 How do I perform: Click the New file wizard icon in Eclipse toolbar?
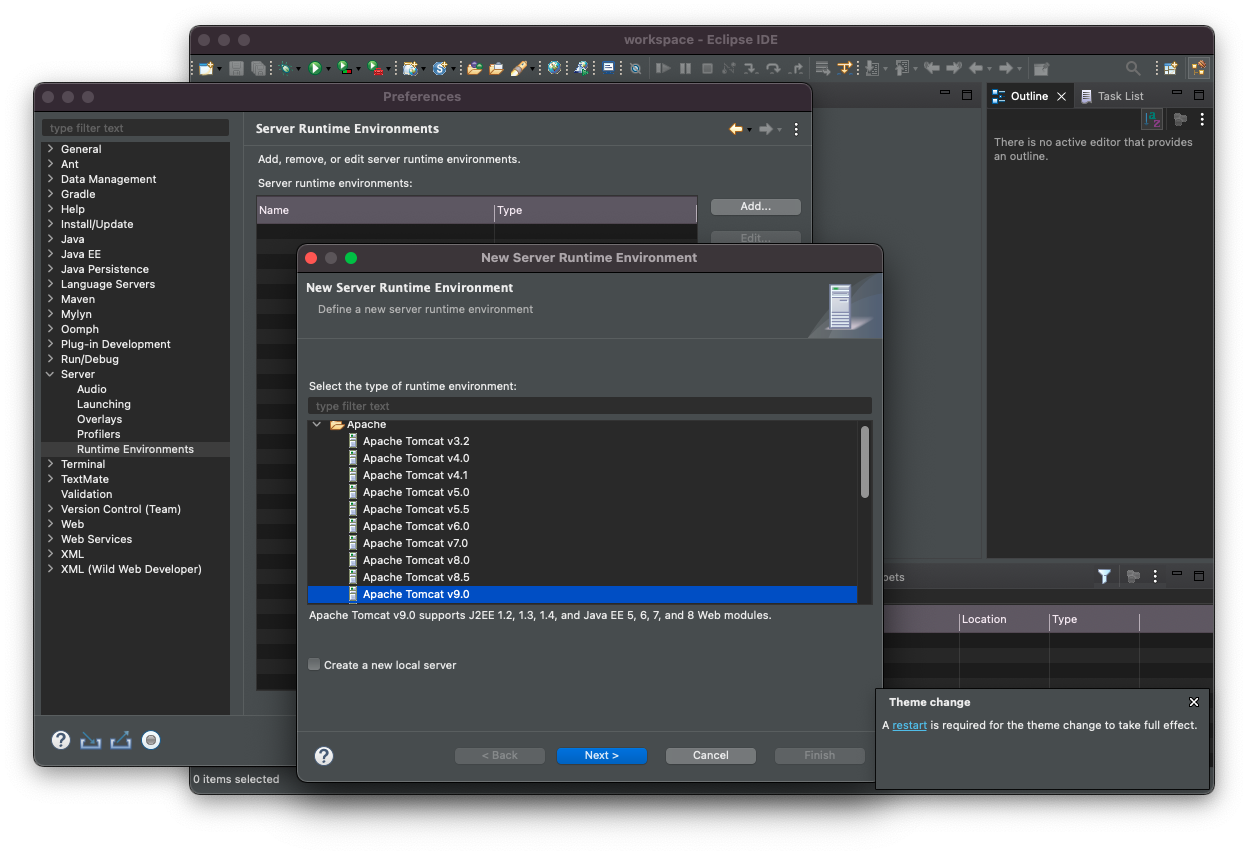point(206,68)
